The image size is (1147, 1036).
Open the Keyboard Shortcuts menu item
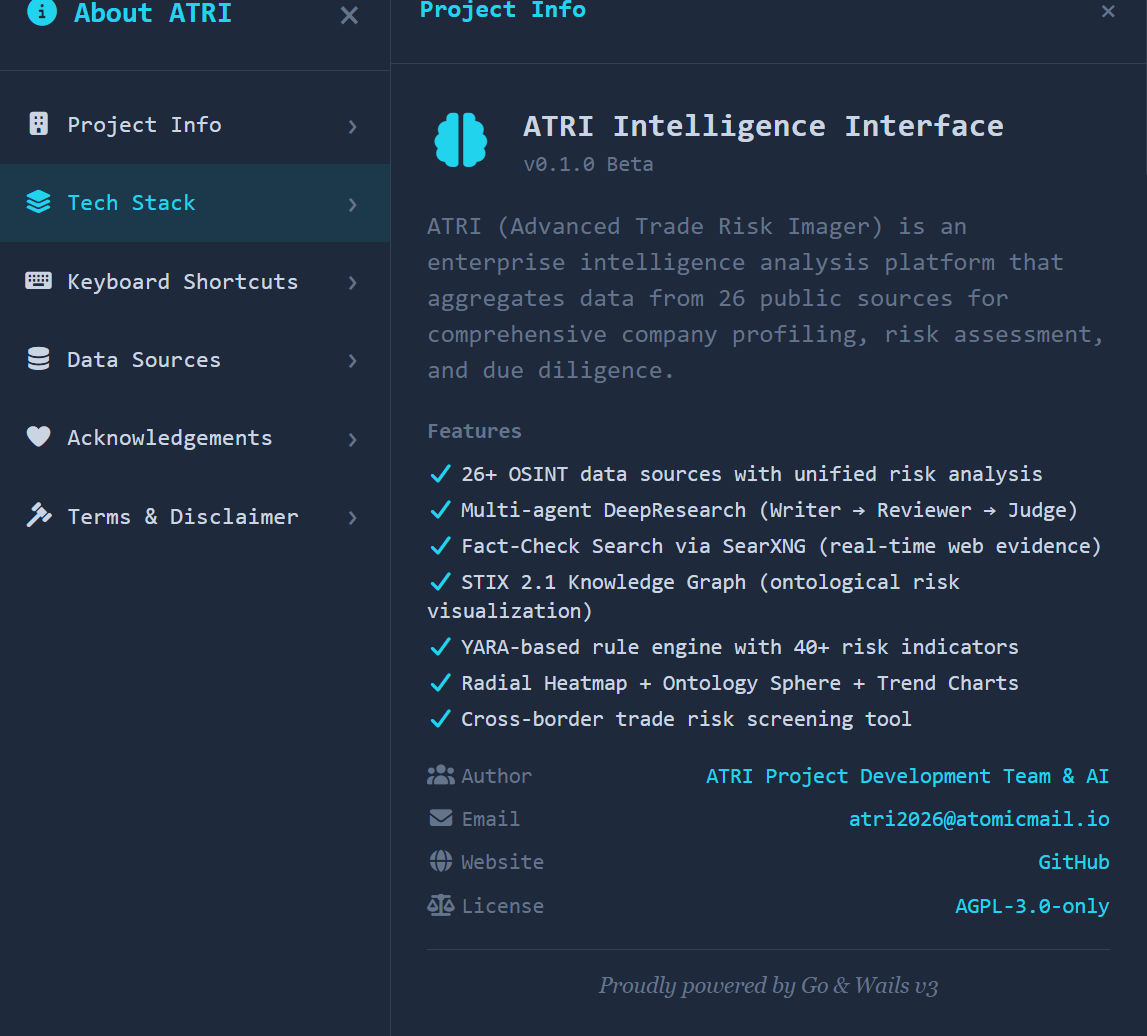click(195, 282)
